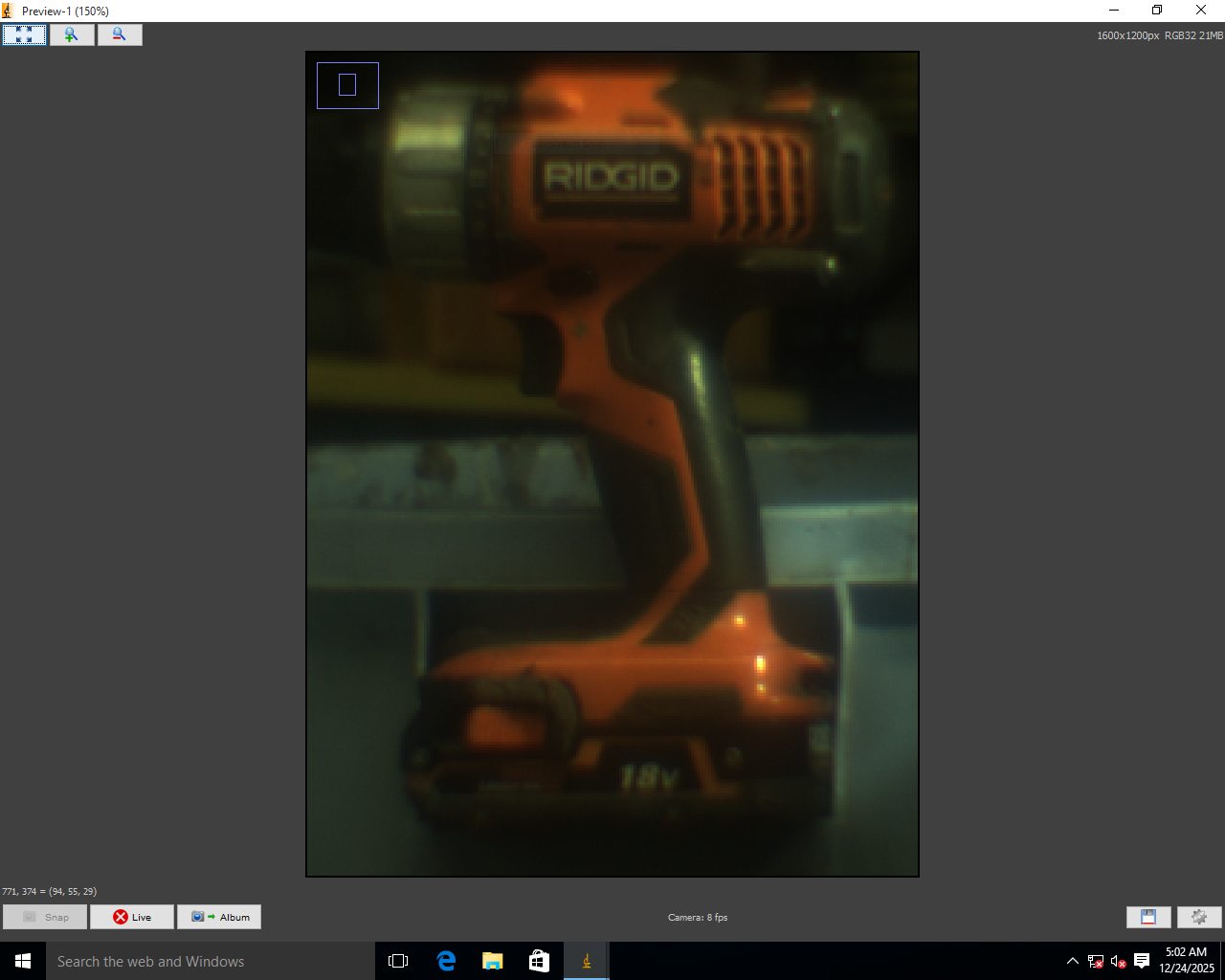Minimize the Preview-1 window
The image size is (1225, 980).
(x=1114, y=11)
